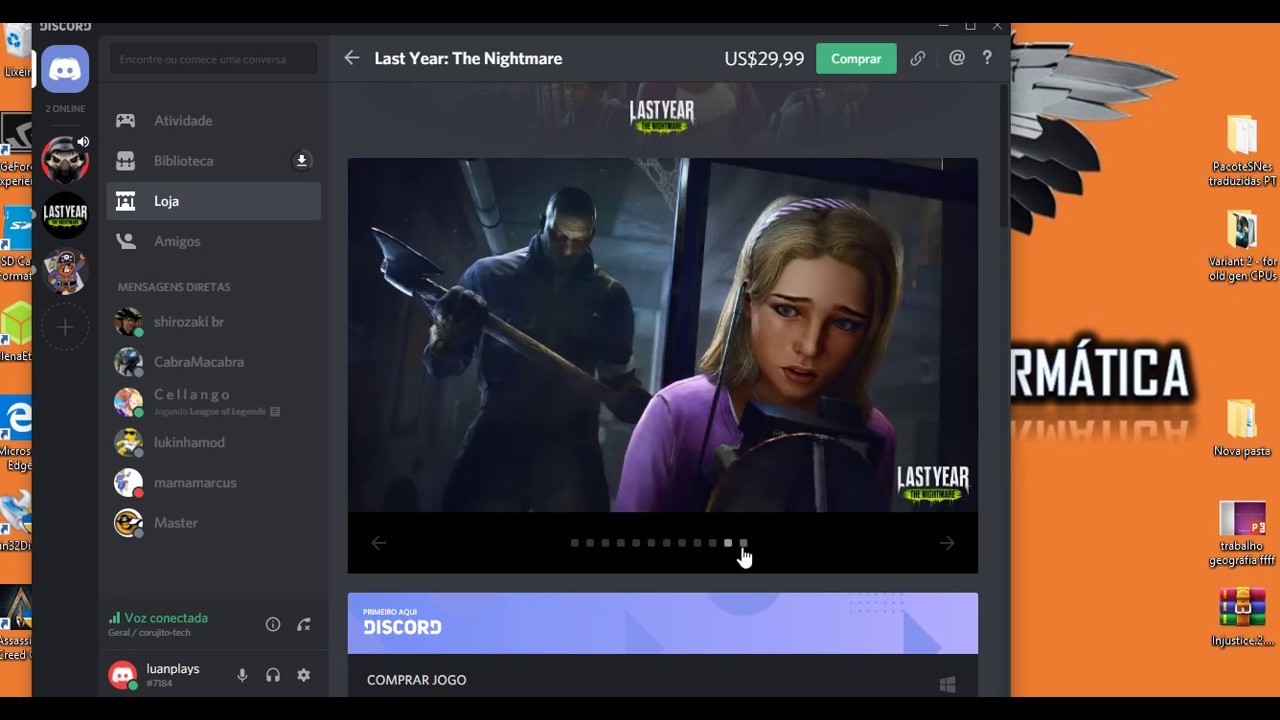
Task: Click 'Voz conectada' status text
Action: (166, 618)
